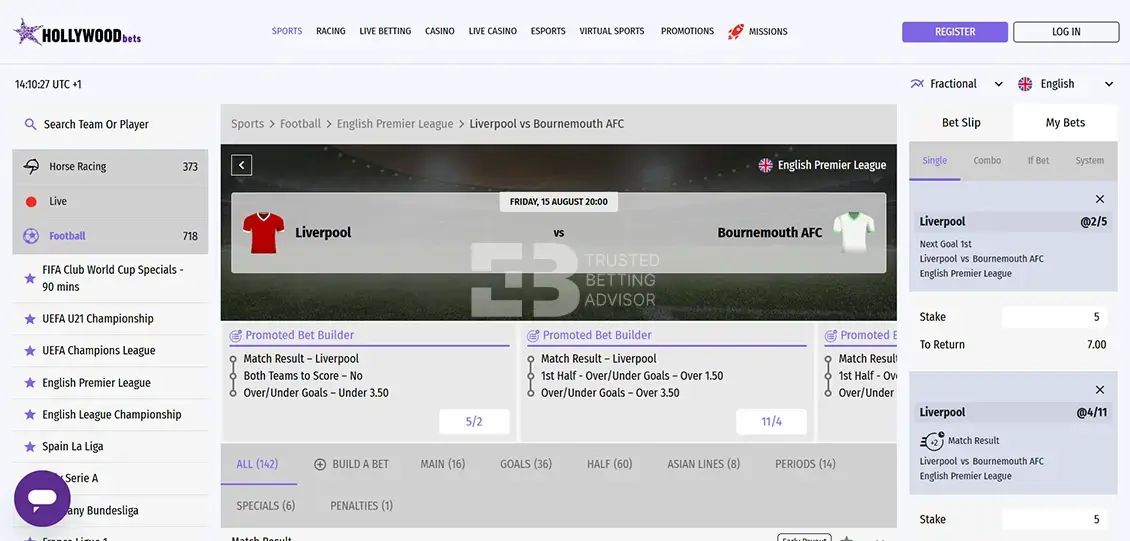Click the red Liverpool jersey icon
This screenshot has width=1130, height=541.
(x=262, y=232)
